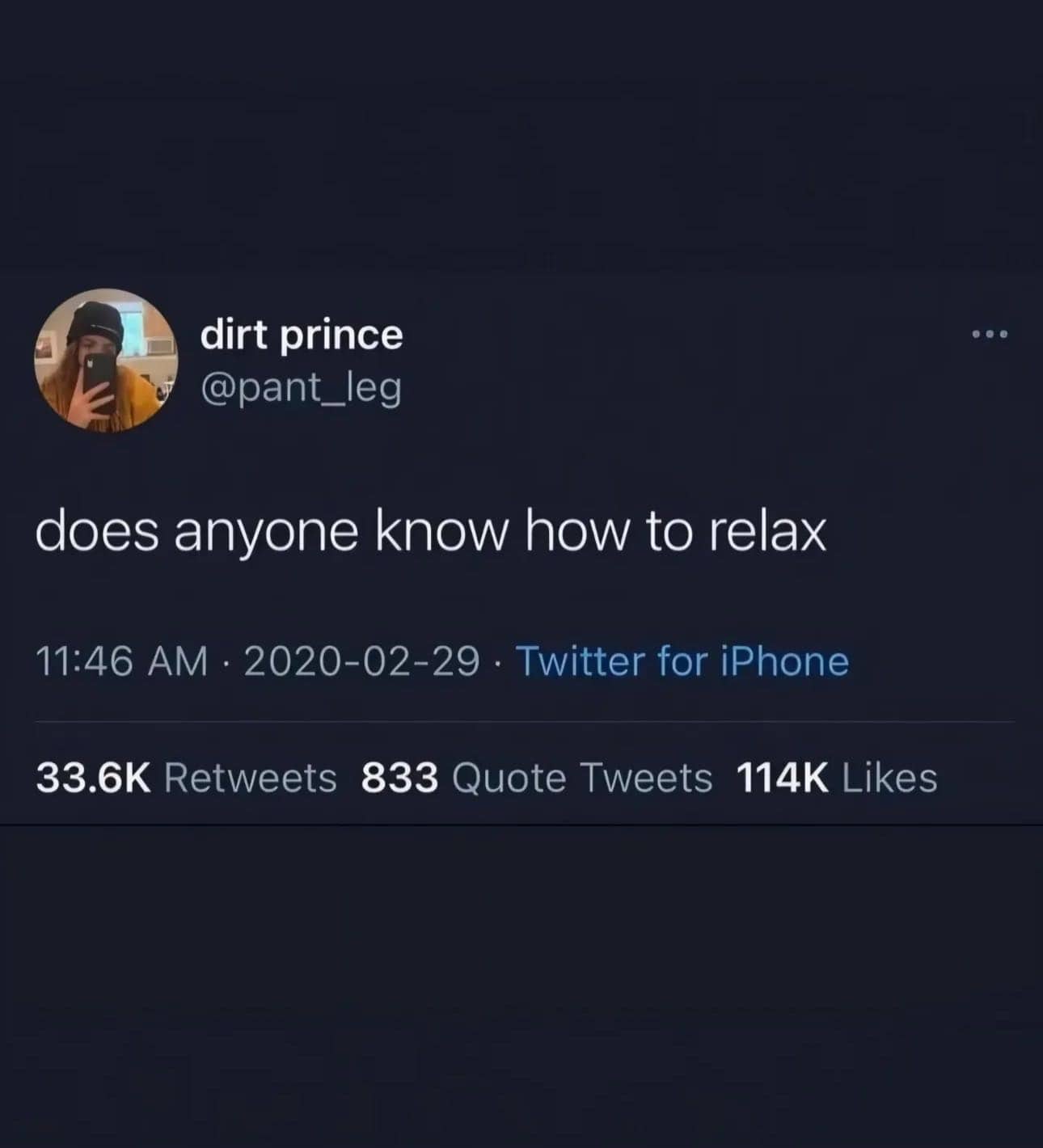Click the Likes label

[x=889, y=779]
